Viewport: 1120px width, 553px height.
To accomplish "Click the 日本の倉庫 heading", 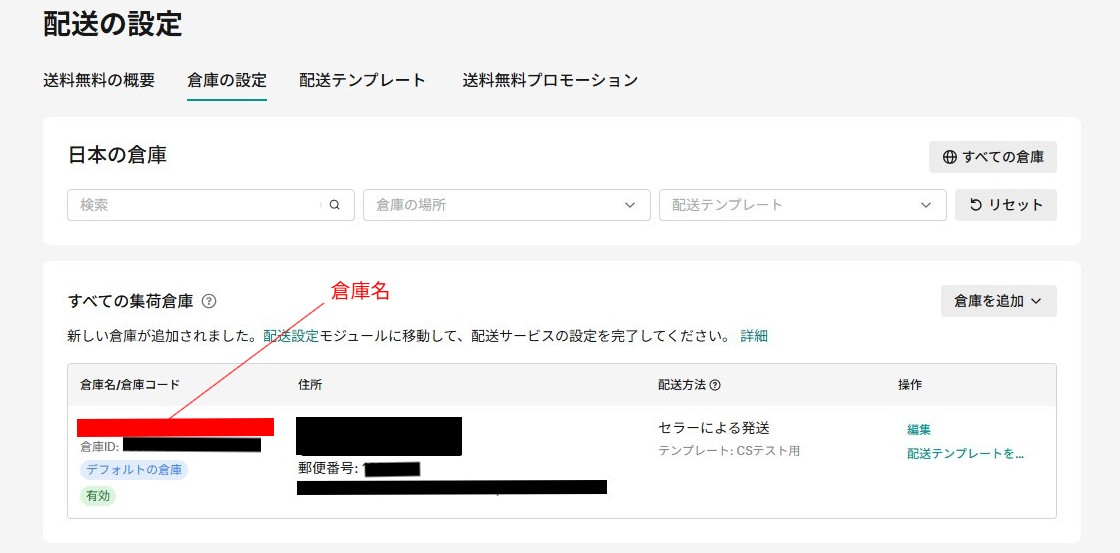I will click(x=117, y=155).
